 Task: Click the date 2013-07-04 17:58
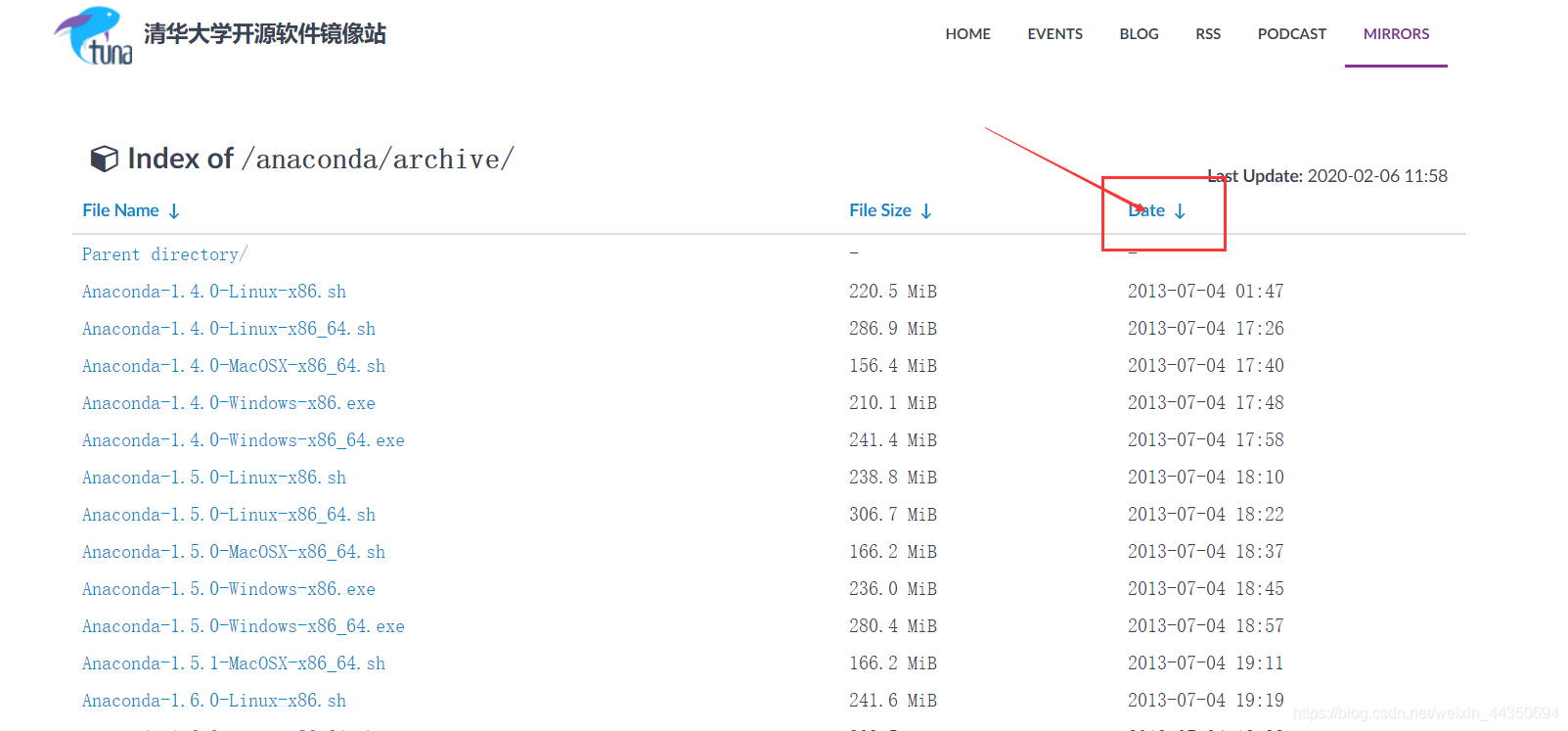[1206, 440]
